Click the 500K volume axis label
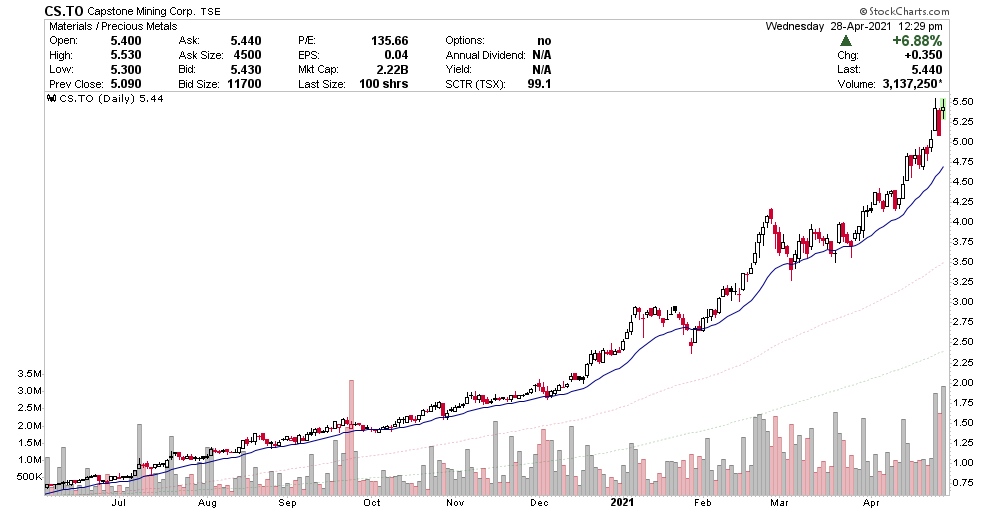The width and height of the screenshot is (990, 511). [x=30, y=477]
